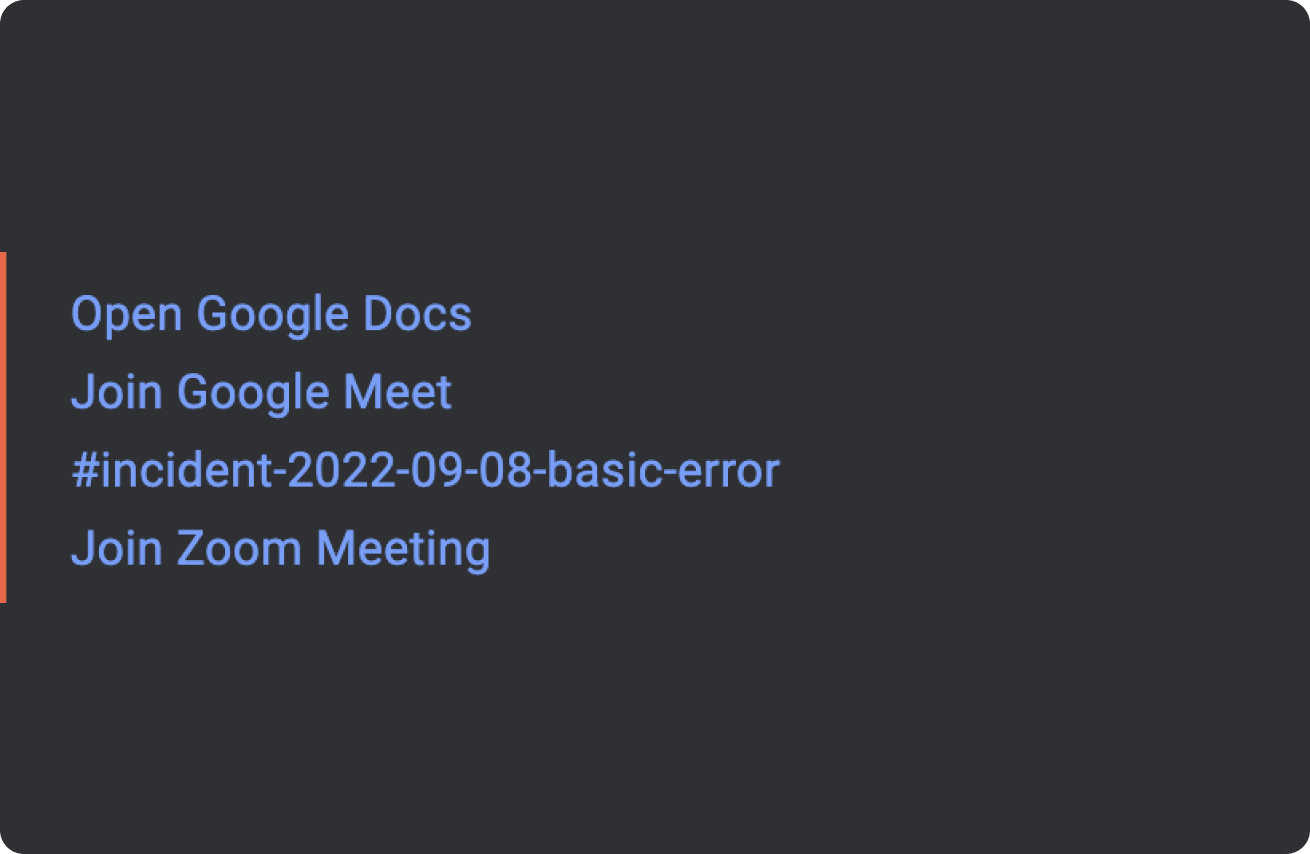Open the Google Docs document
The width and height of the screenshot is (1310, 854).
(x=271, y=315)
